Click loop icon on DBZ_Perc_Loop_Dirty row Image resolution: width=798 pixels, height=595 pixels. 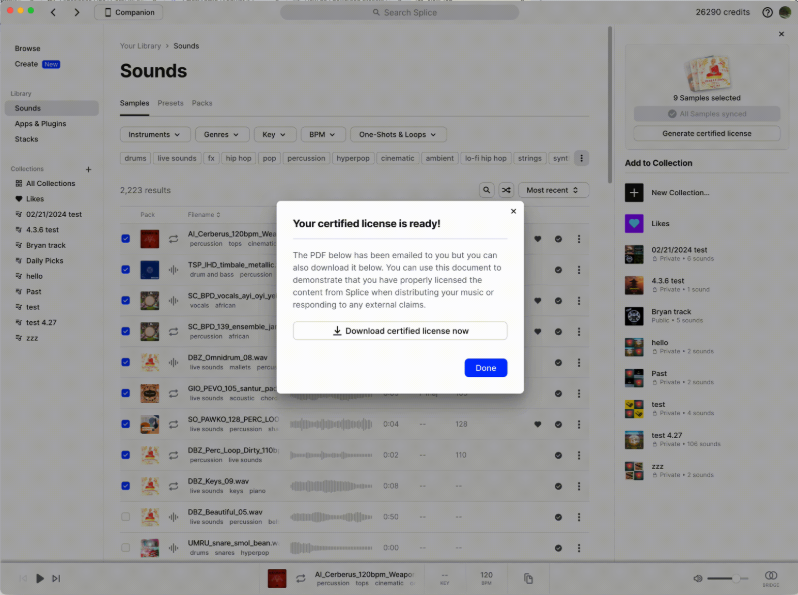click(174, 455)
